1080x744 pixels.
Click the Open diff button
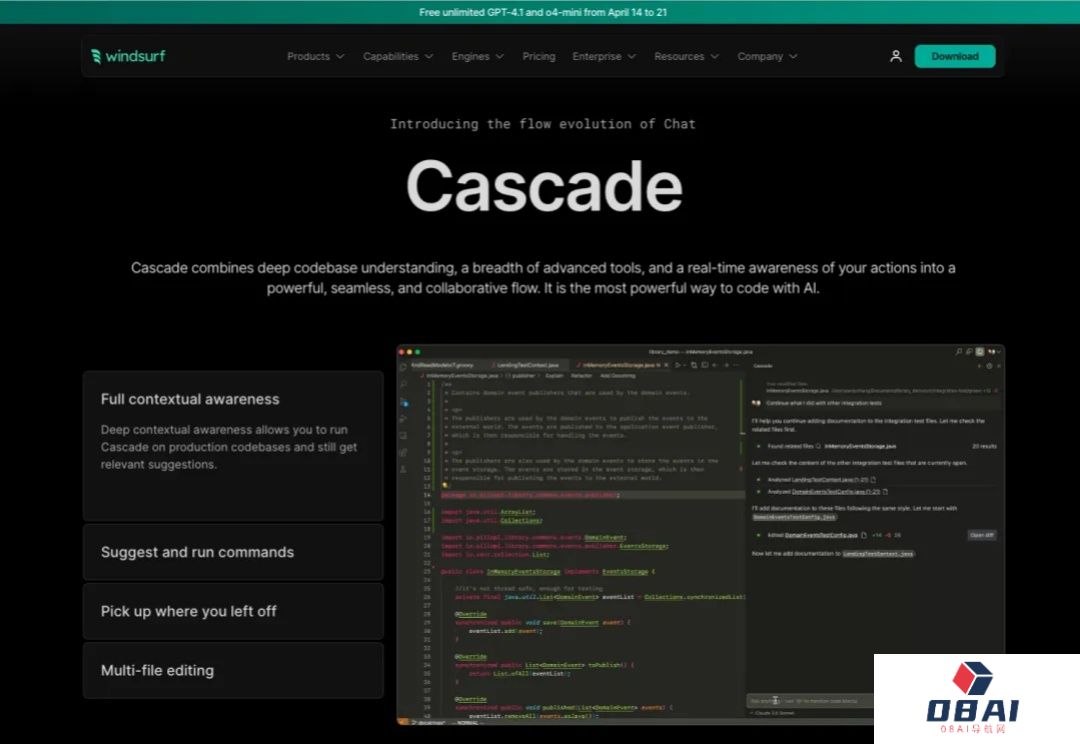point(982,535)
